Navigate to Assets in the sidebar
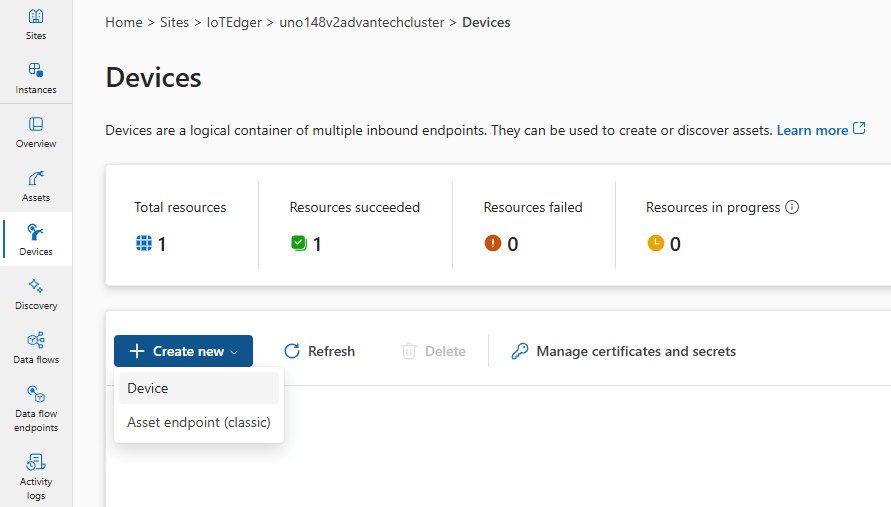 pyautogui.click(x=36, y=186)
